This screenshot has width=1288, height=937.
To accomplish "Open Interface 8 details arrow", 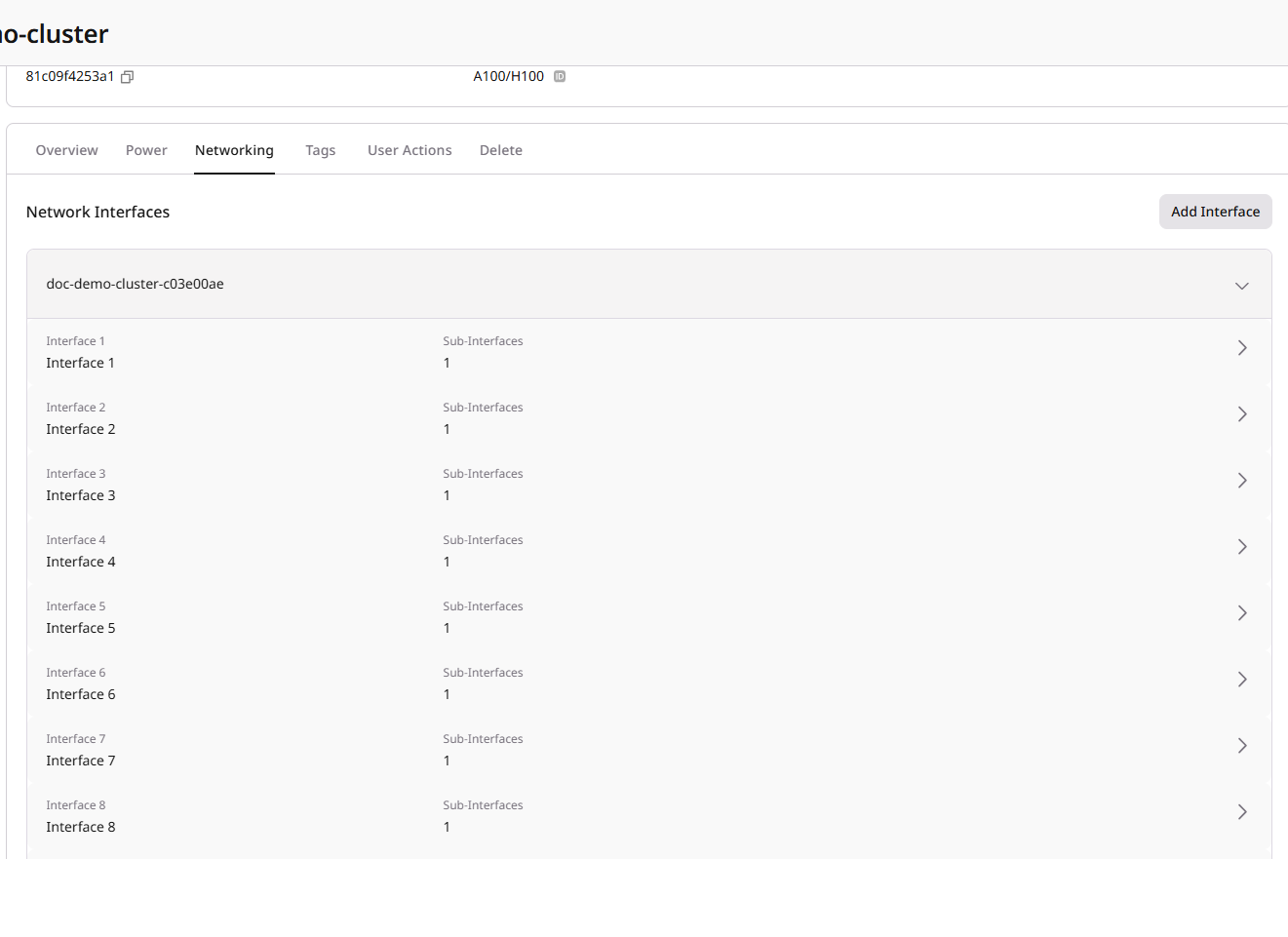I will 1242,811.
